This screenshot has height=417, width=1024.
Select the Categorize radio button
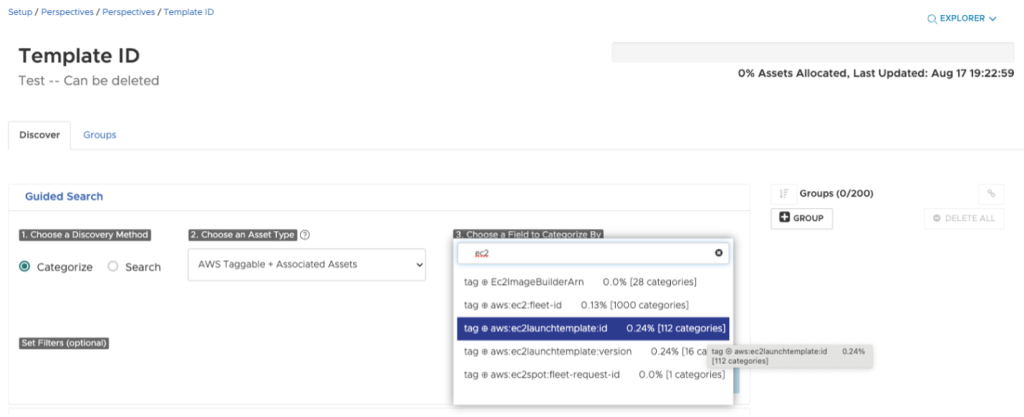coord(25,267)
